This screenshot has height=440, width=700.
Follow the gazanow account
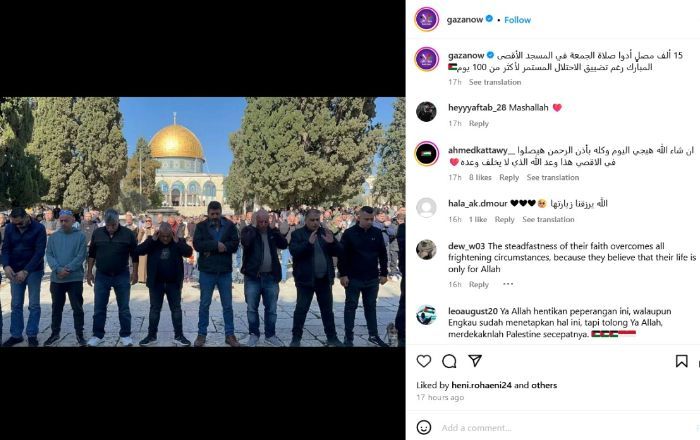[517, 20]
